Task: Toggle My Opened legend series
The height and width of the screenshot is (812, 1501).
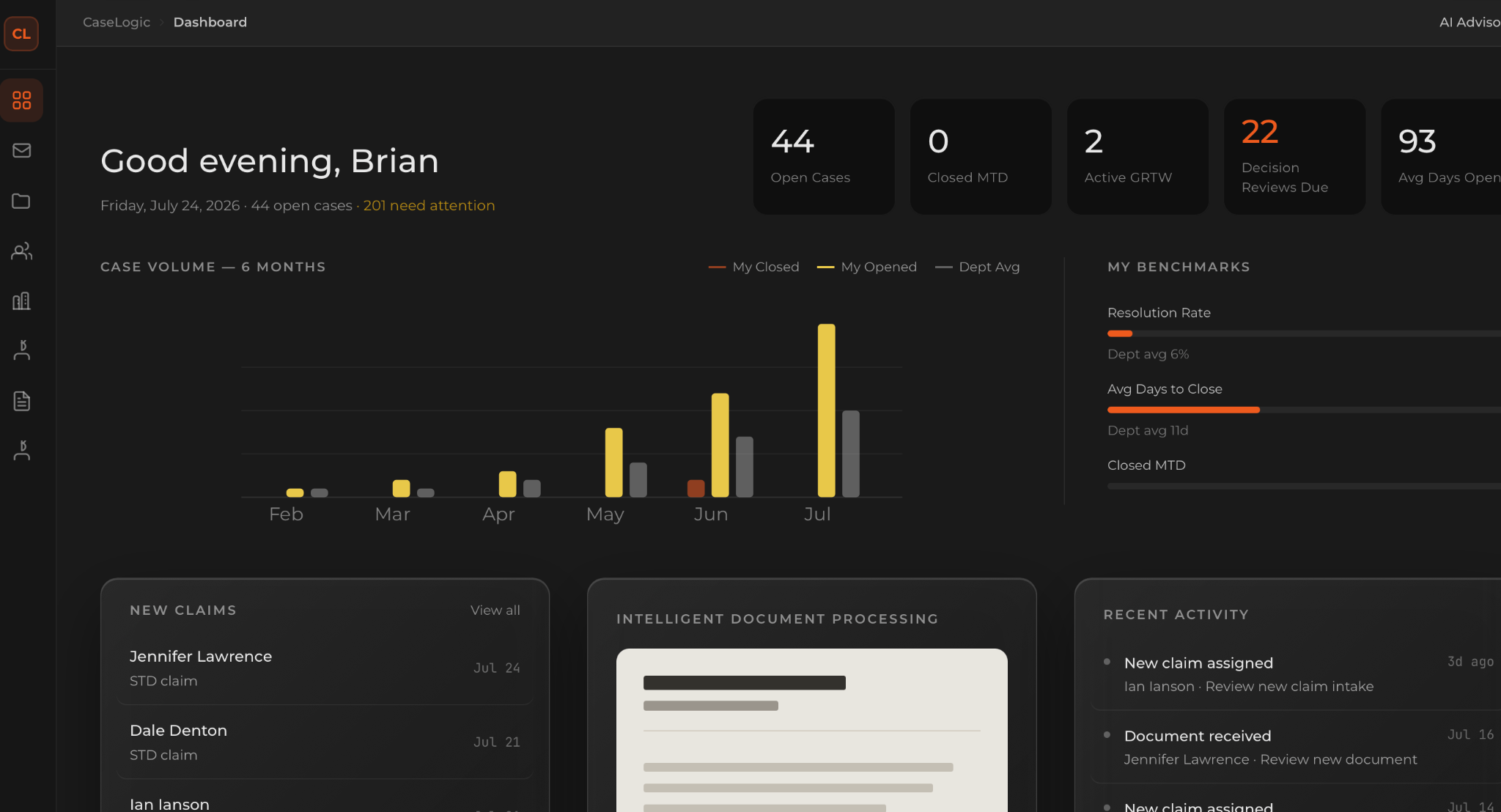Action: coord(866,267)
